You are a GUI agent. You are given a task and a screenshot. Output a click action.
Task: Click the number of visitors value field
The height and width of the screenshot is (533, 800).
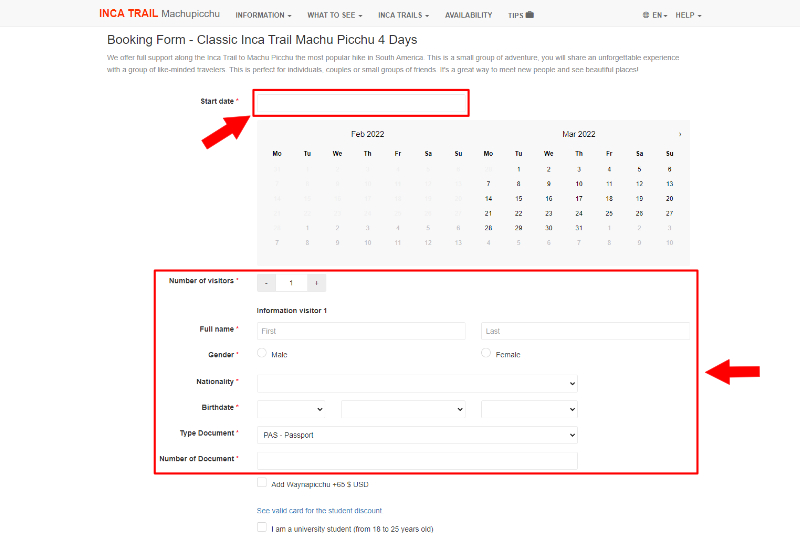(291, 283)
